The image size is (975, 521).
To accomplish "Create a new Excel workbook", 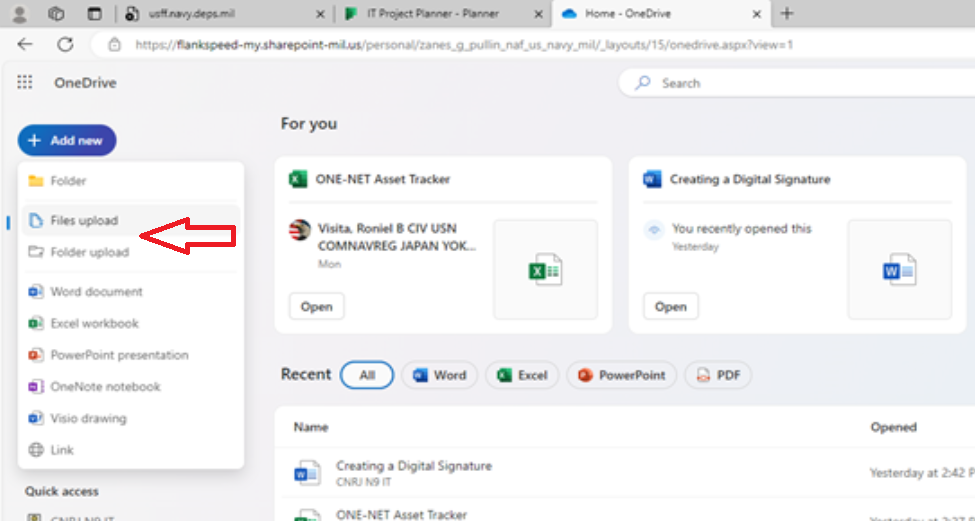I will click(131, 323).
